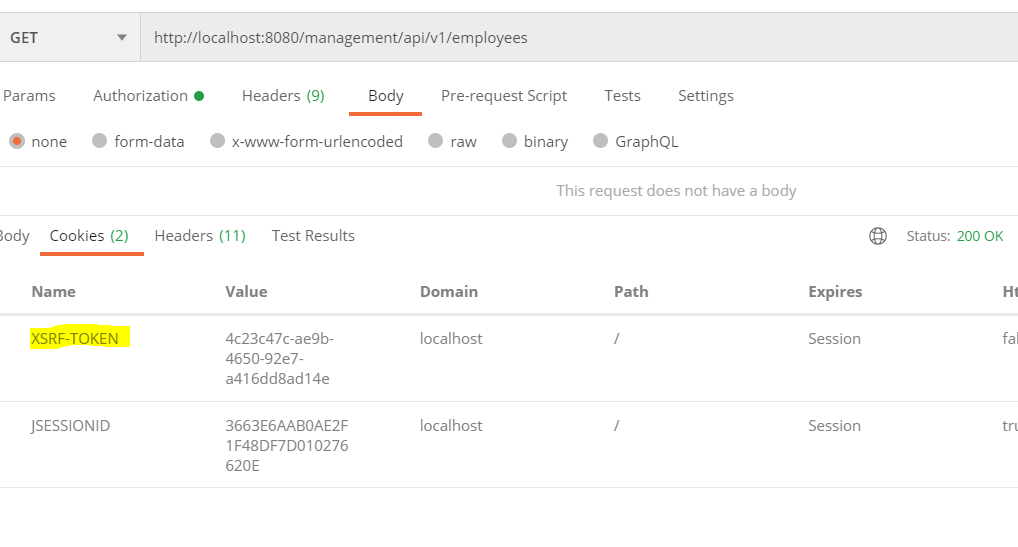Viewport: 1018px width, 547px height.
Task: Click the XSRF-TOKEN cookie name
Action: click(x=75, y=339)
